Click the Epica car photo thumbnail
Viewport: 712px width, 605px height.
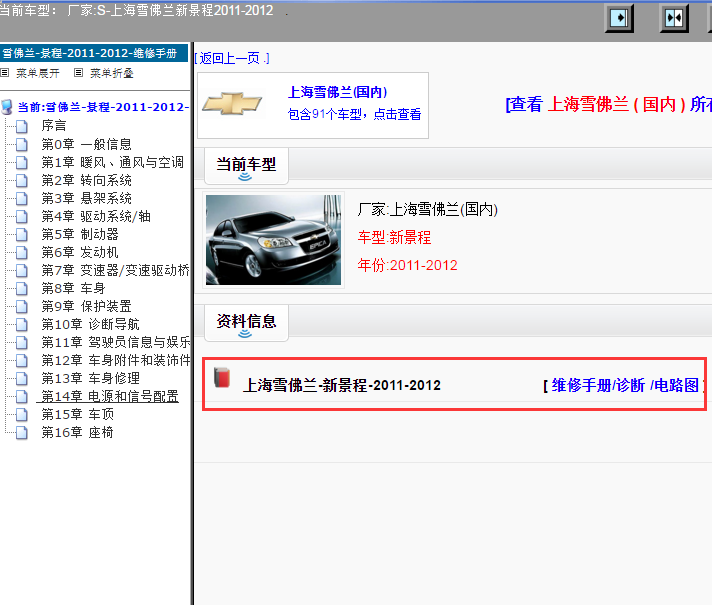click(x=273, y=240)
